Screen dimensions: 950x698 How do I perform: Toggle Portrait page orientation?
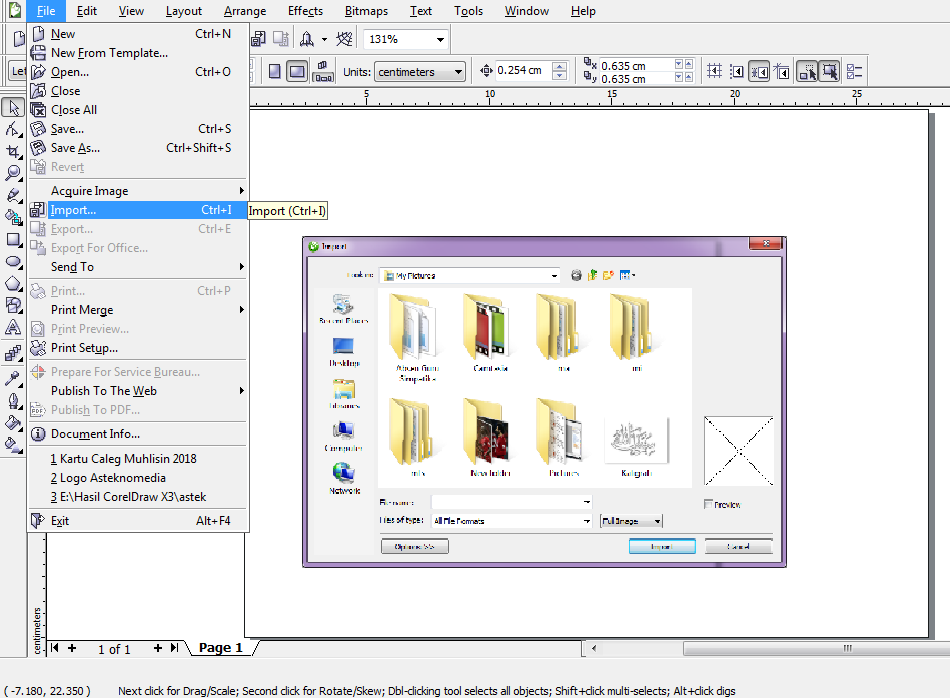[x=274, y=71]
